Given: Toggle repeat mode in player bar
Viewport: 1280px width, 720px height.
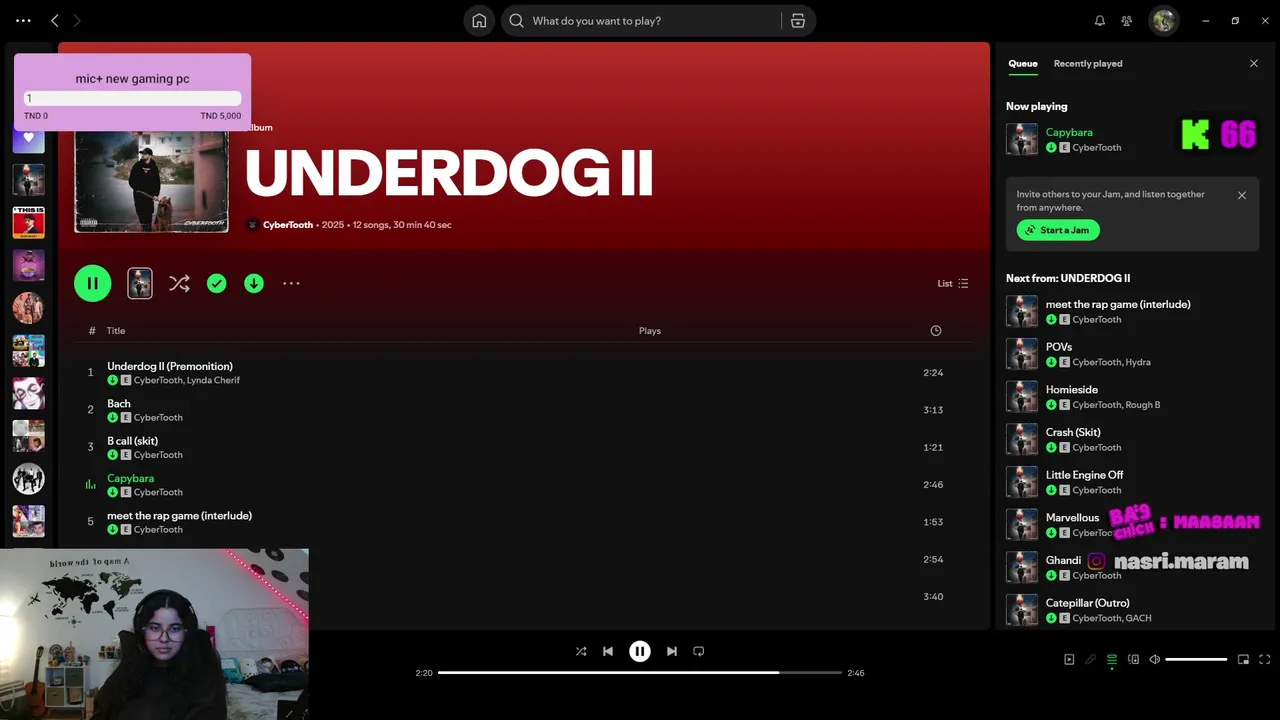Looking at the screenshot, I should tap(699, 651).
